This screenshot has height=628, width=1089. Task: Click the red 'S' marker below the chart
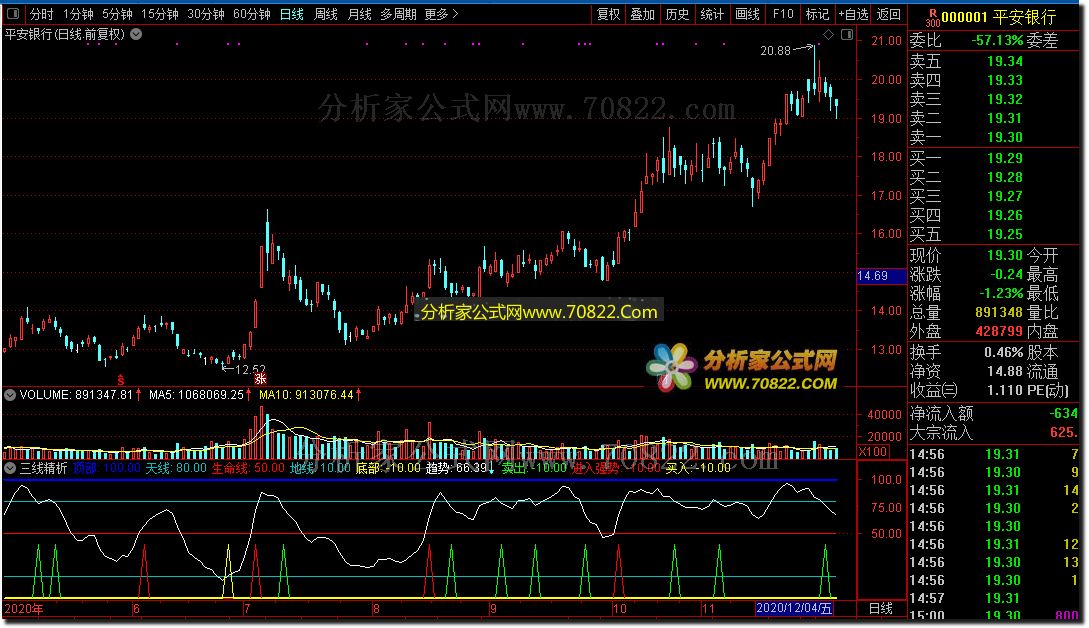[121, 380]
